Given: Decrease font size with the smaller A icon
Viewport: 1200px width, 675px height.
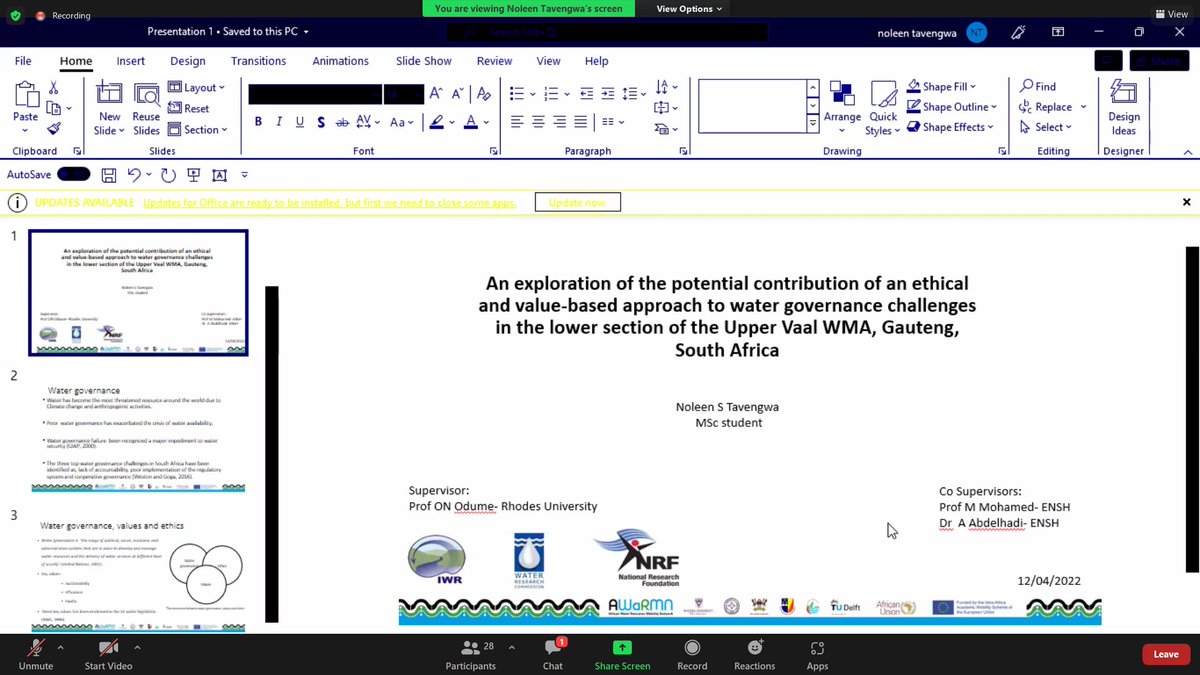Looking at the screenshot, I should [x=457, y=93].
